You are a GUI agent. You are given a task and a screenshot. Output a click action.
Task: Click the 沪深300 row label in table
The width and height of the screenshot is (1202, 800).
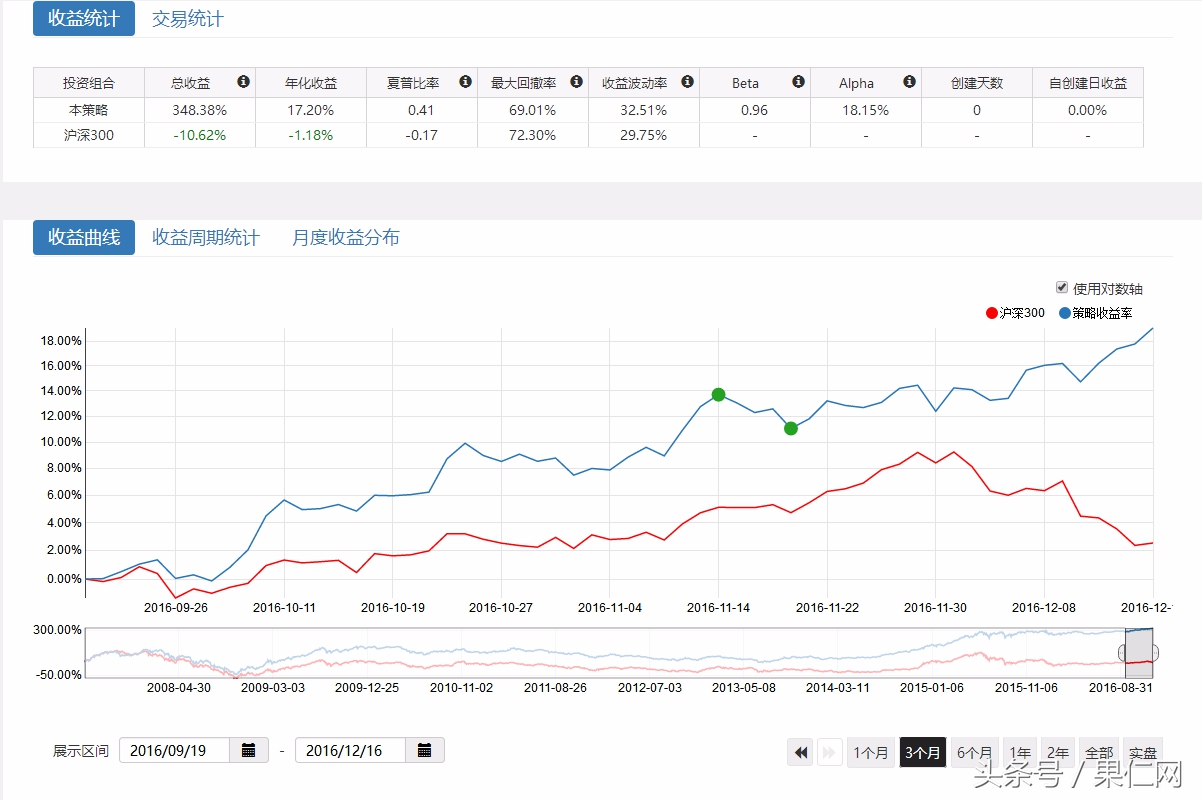pyautogui.click(x=88, y=135)
